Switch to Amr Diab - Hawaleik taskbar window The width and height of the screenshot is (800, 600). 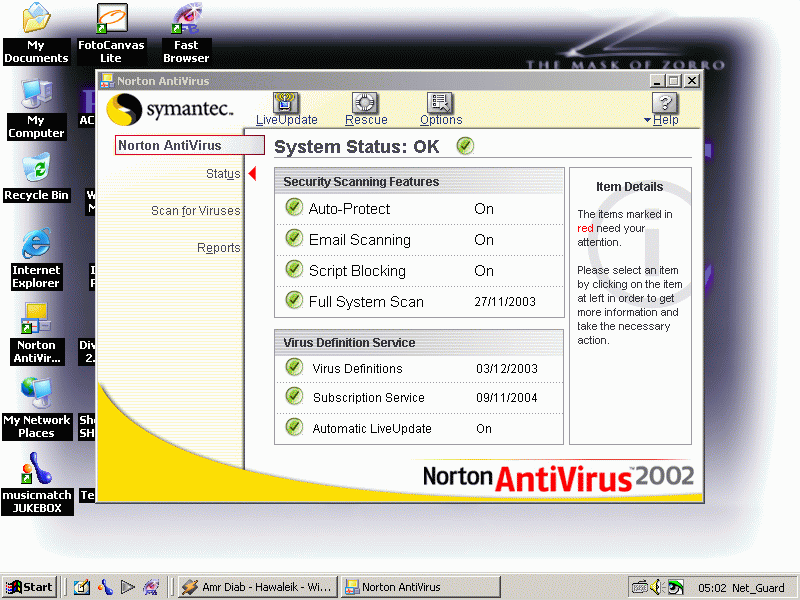click(x=258, y=587)
